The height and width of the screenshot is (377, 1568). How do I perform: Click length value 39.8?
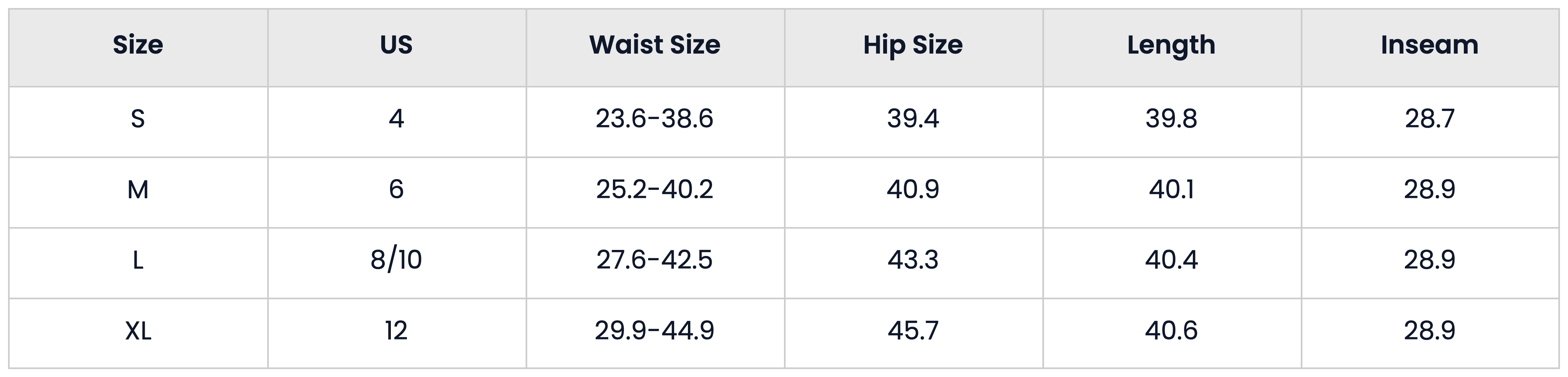tap(1172, 122)
